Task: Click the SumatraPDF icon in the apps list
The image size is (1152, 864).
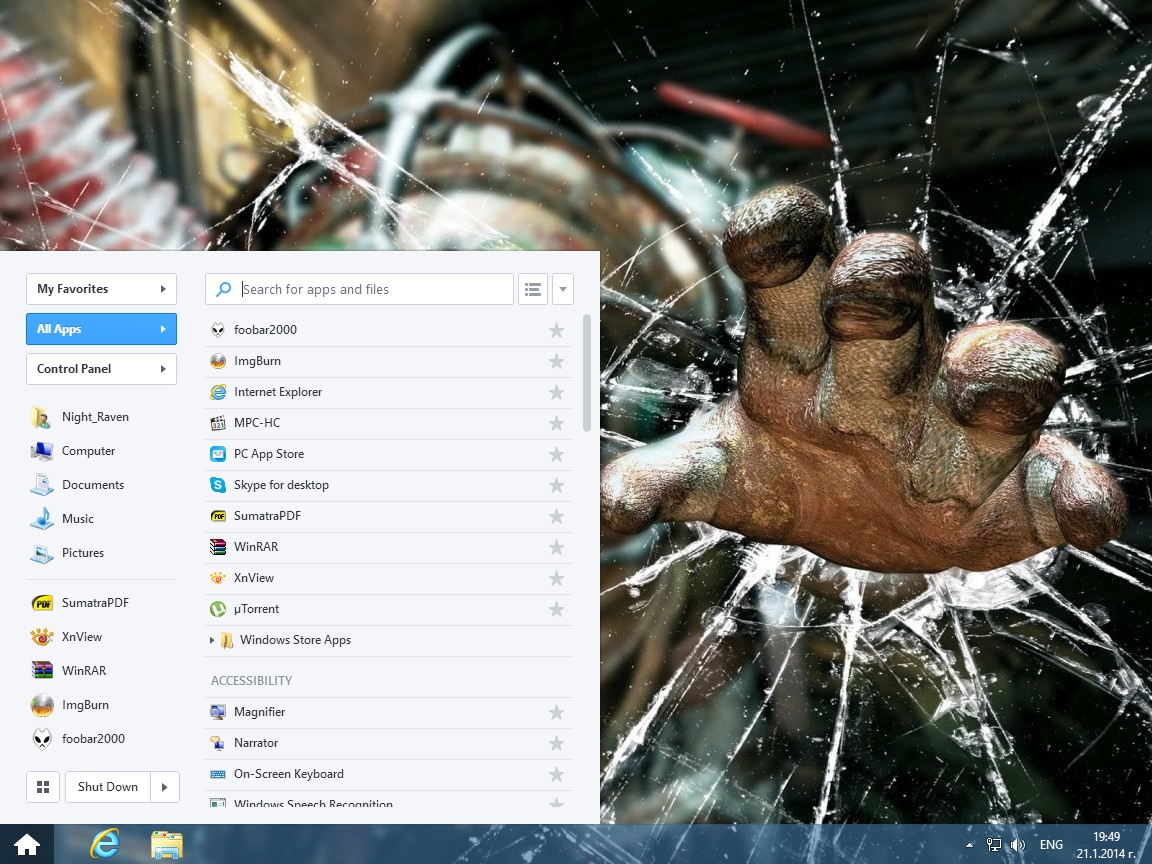Action: point(218,516)
